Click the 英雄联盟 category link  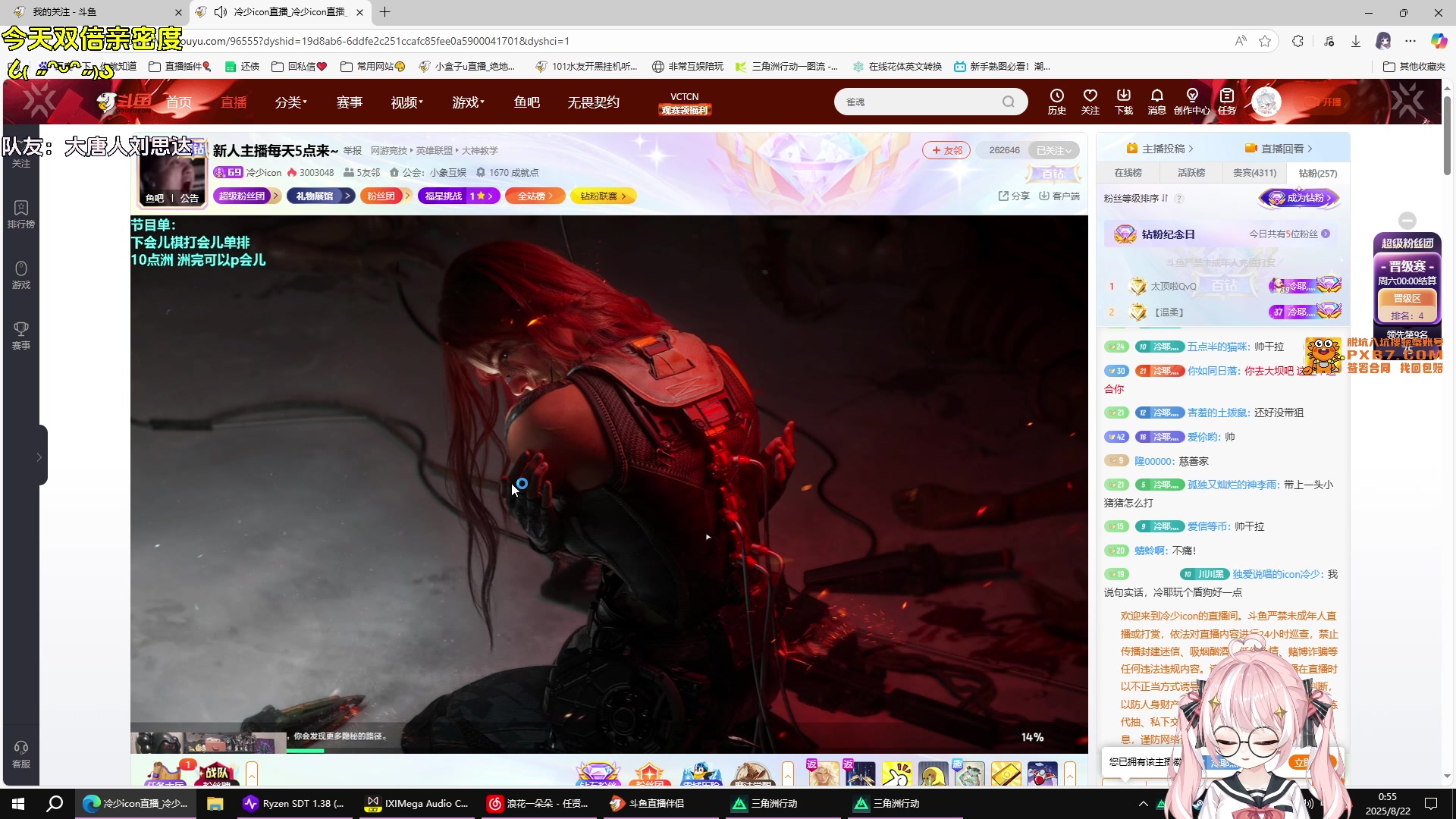tap(434, 151)
